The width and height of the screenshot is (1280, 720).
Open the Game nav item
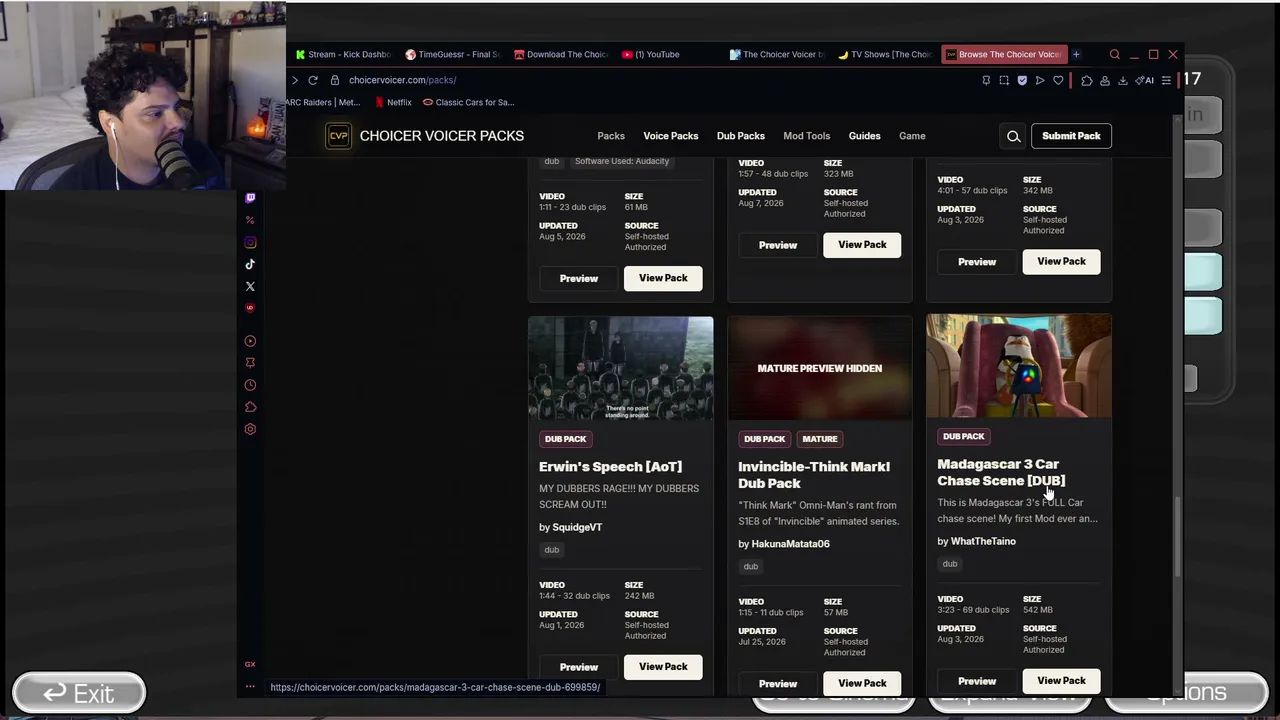pyautogui.click(x=912, y=136)
